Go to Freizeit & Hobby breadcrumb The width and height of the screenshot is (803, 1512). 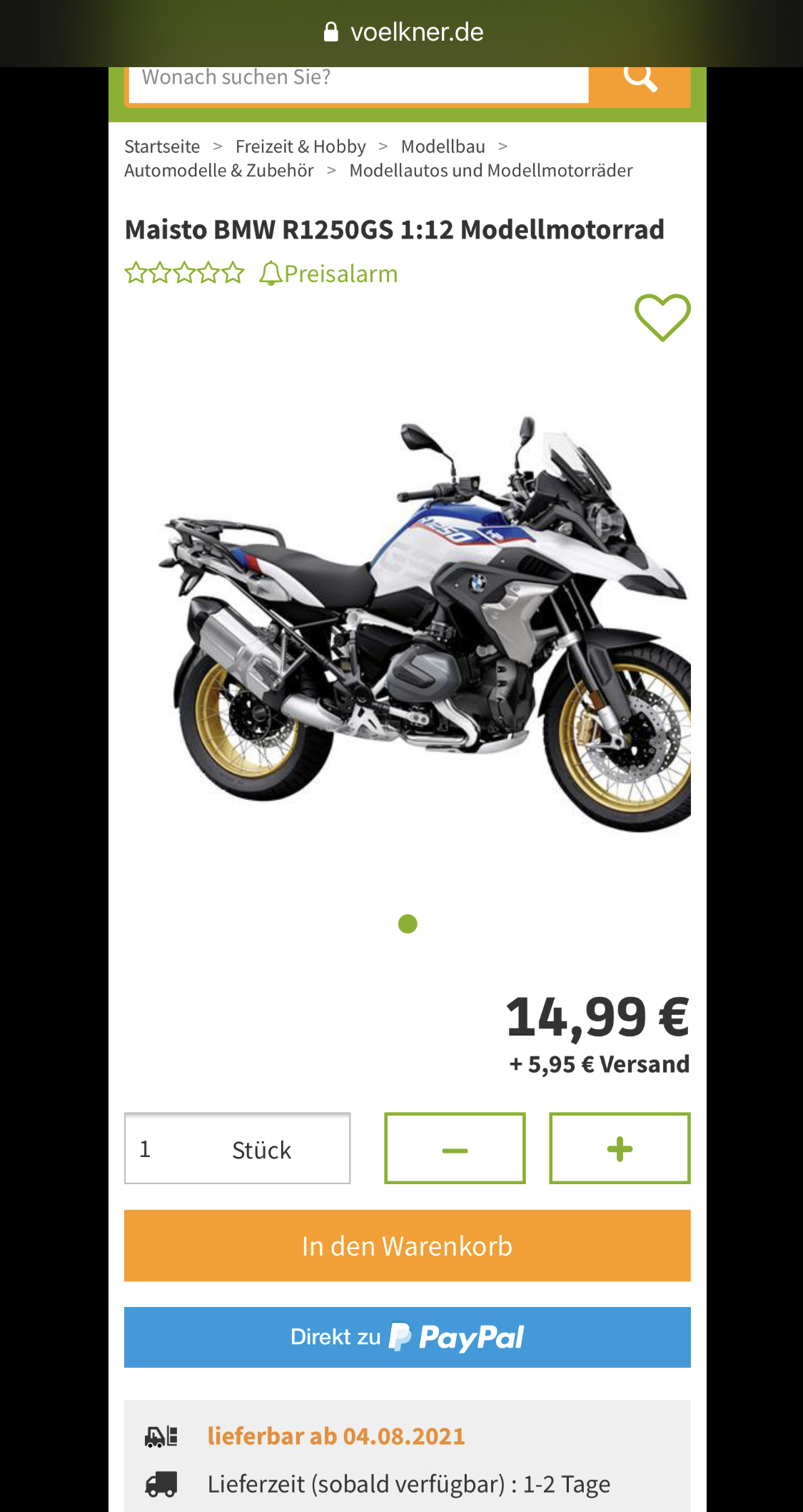pos(301,146)
